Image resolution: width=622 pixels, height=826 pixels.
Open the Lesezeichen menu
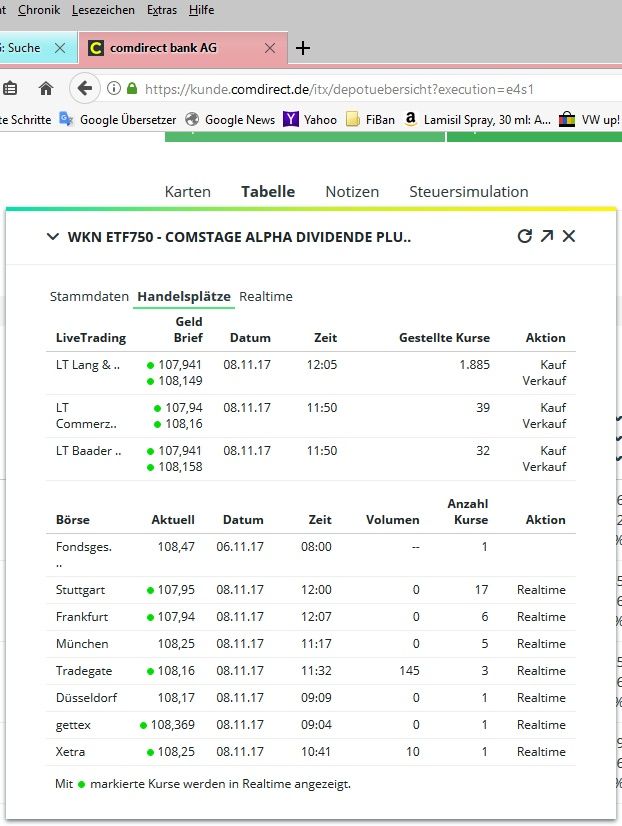click(x=104, y=10)
